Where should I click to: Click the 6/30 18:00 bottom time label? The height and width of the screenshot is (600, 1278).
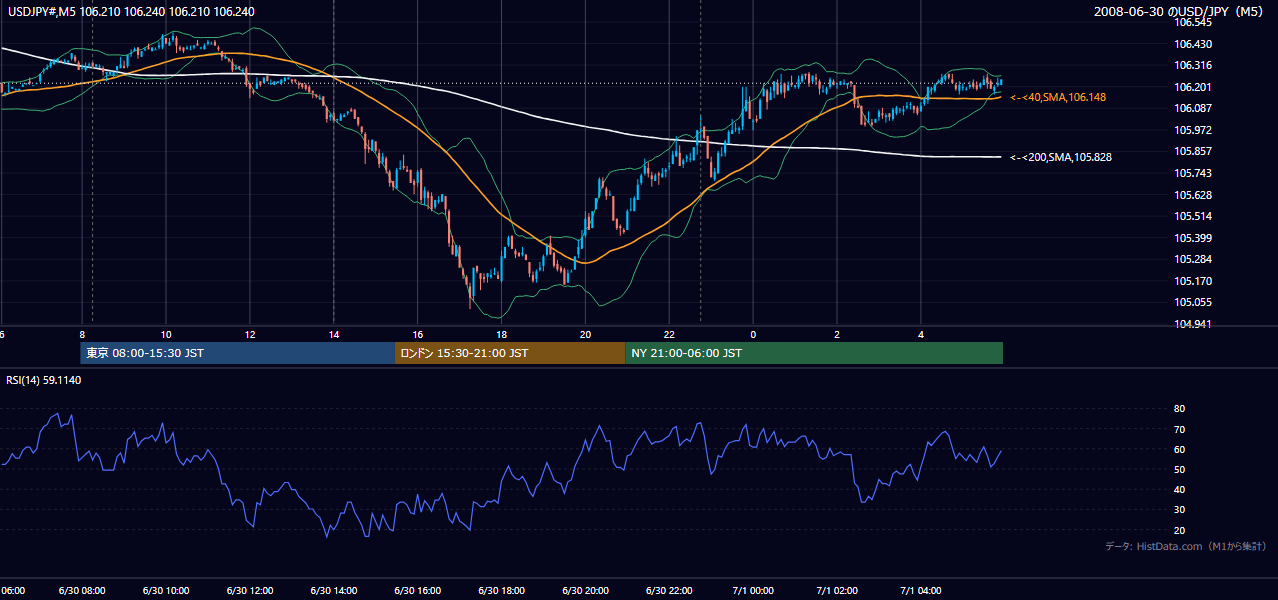click(503, 591)
